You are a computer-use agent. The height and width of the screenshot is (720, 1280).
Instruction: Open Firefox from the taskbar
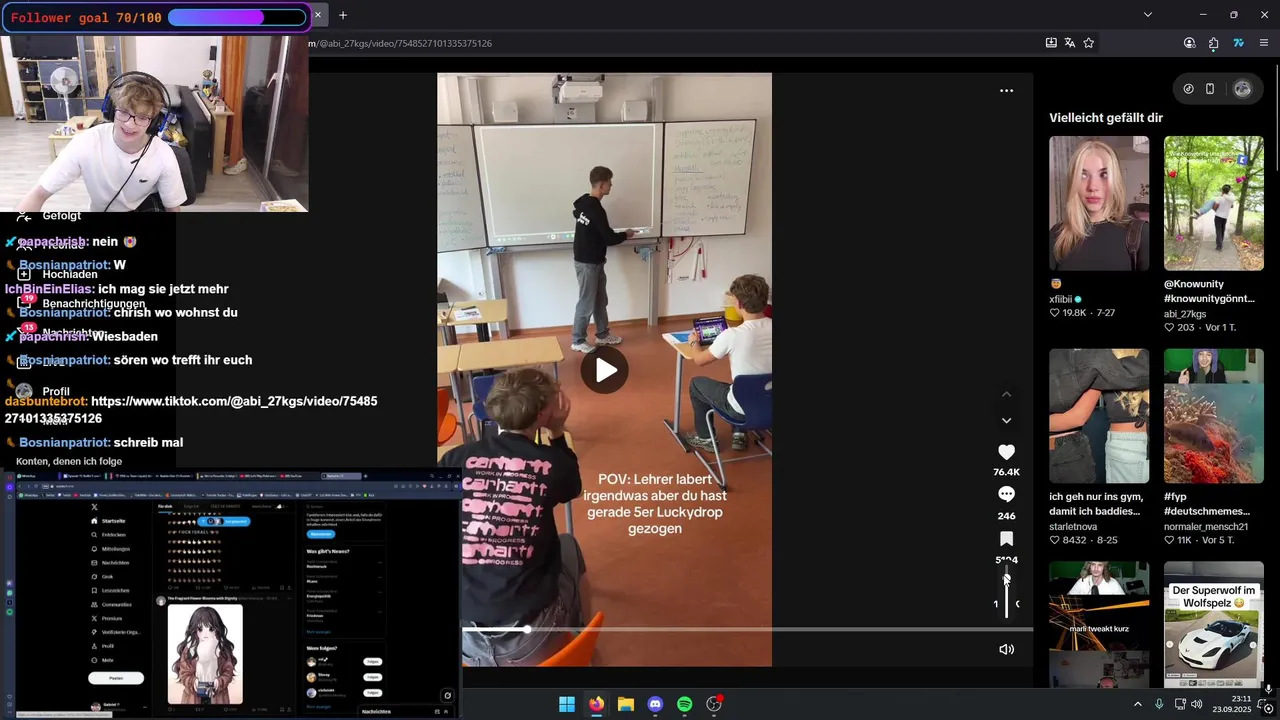(x=597, y=704)
